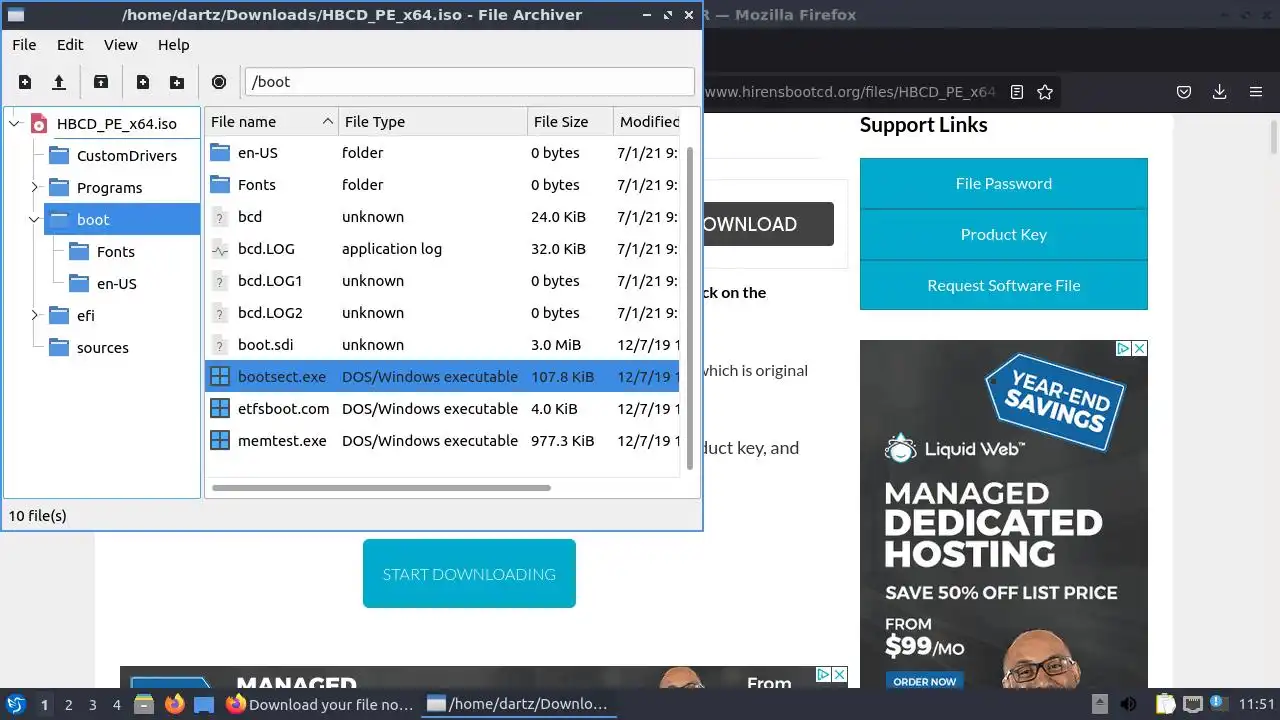Click the Add folder toolbar icon
This screenshot has width=1280, height=720.
coord(177,82)
